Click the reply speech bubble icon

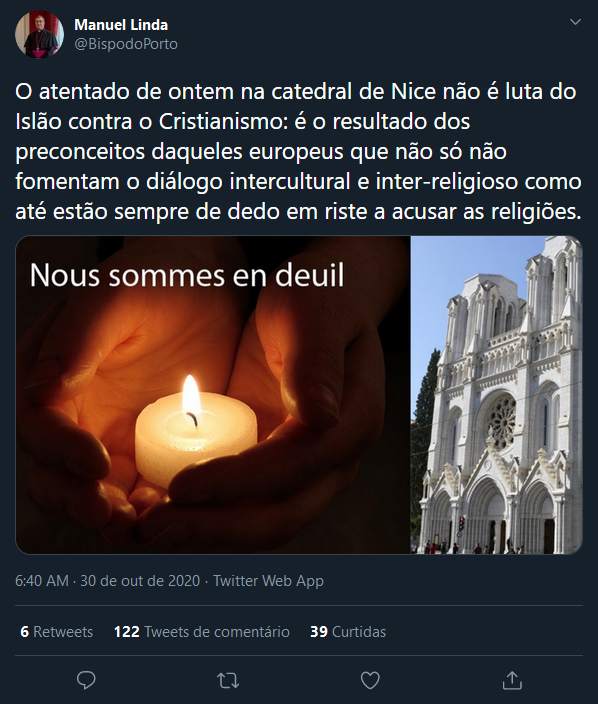point(86,680)
